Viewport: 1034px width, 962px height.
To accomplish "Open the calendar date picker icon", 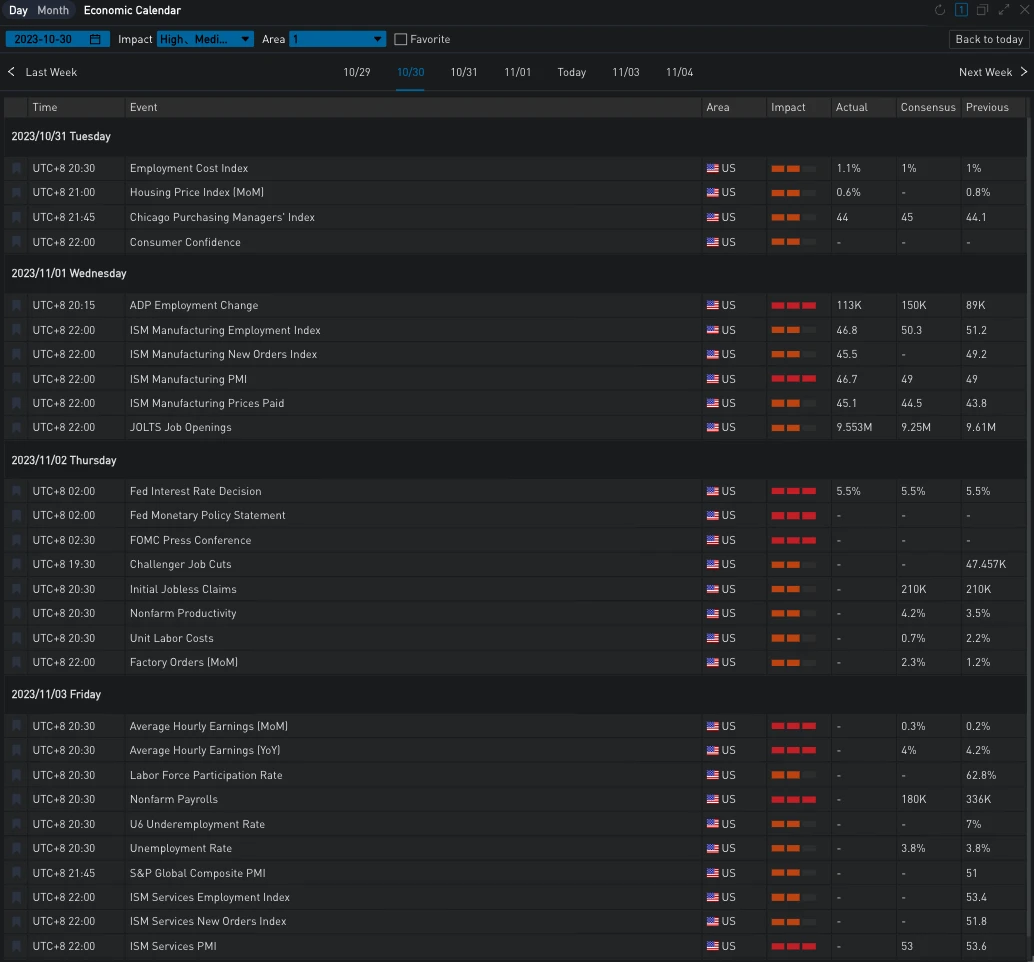I will [x=95, y=39].
